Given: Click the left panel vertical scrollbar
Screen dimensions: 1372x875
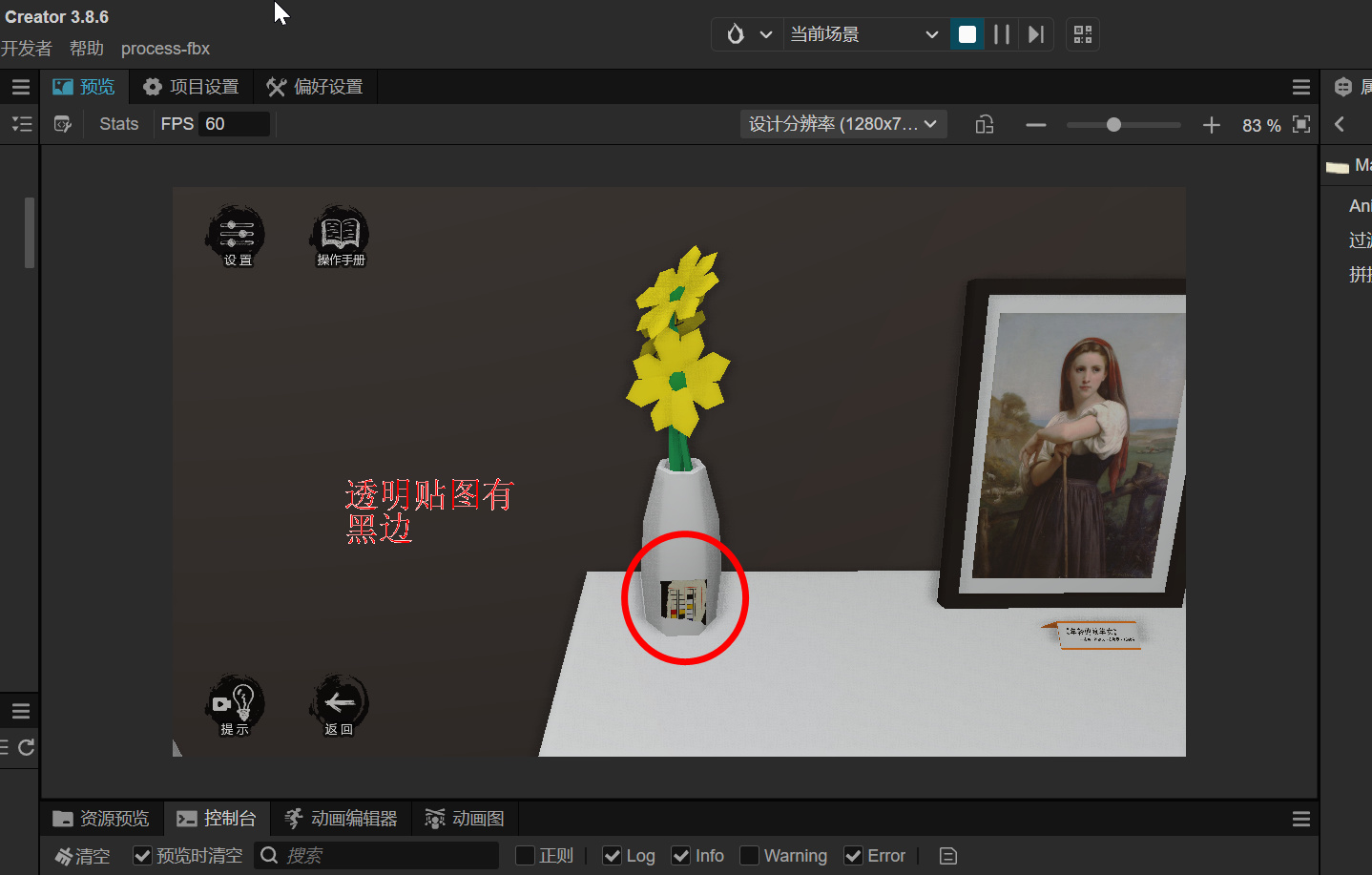Looking at the screenshot, I should tap(30, 233).
